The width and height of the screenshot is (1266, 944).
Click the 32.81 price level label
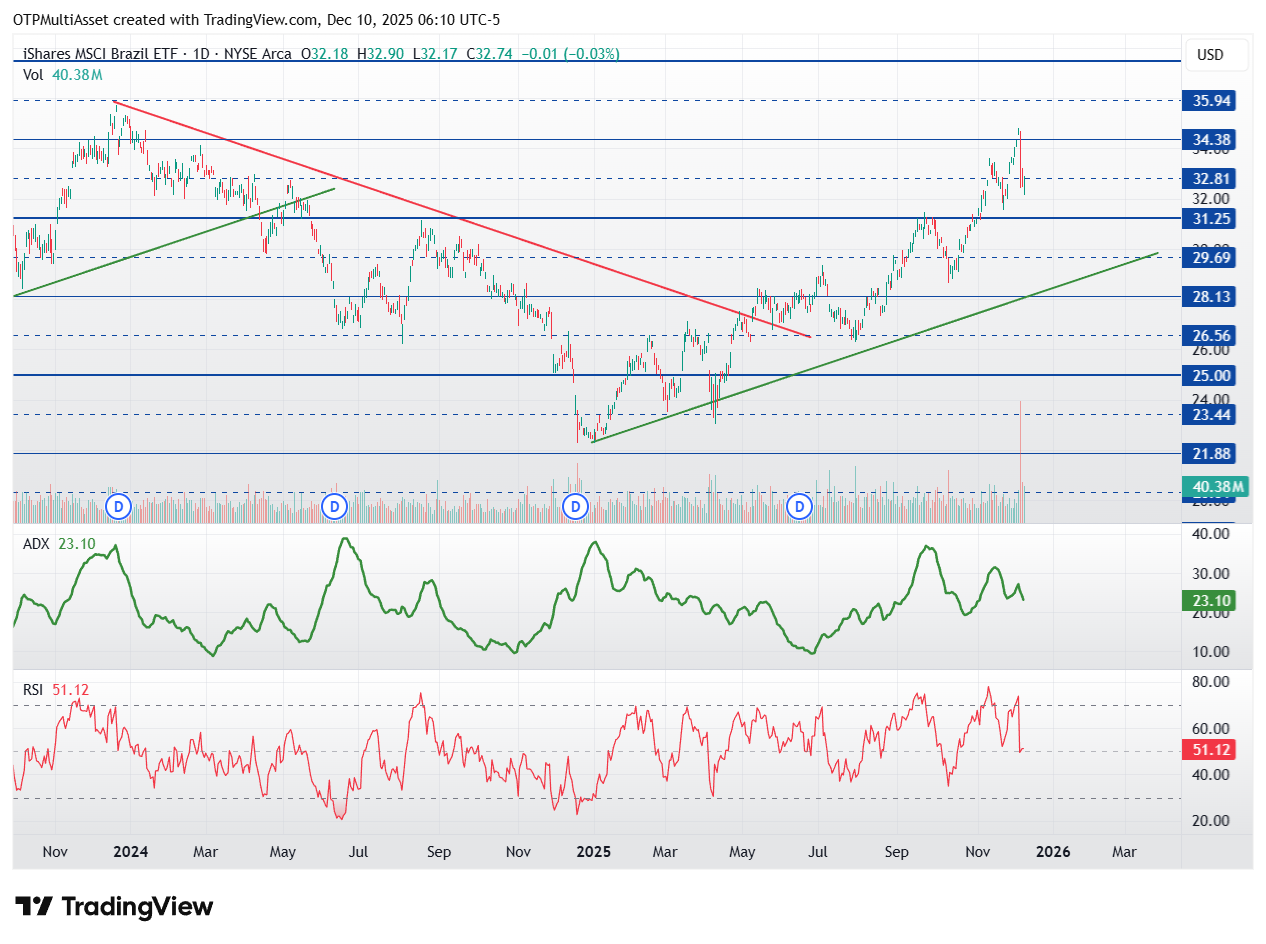(x=1209, y=179)
